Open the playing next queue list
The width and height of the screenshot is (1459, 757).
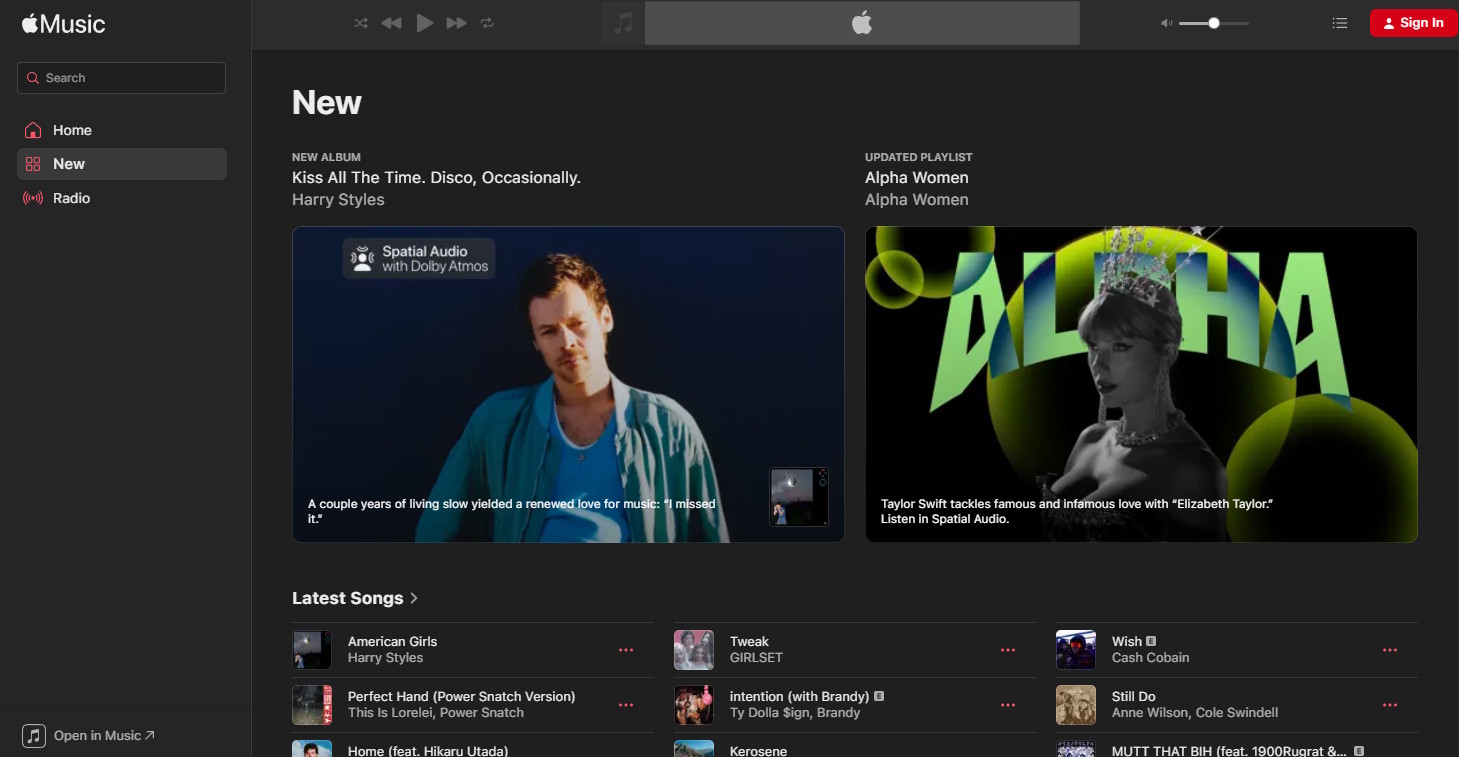click(x=1340, y=23)
